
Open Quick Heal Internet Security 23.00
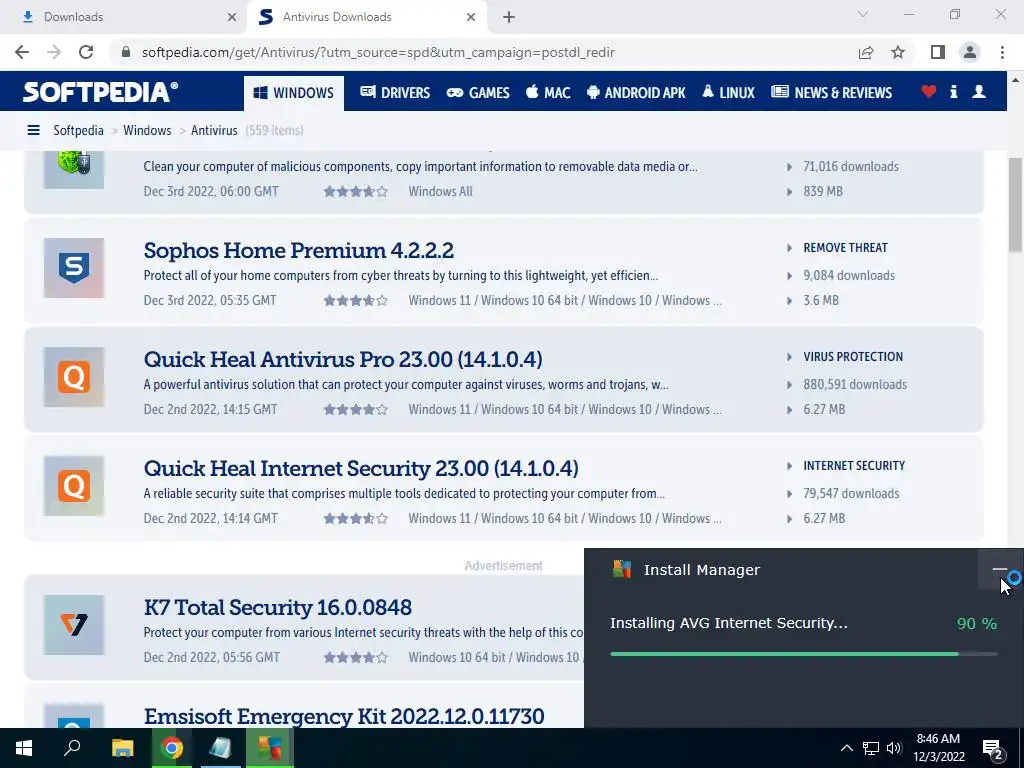point(361,468)
